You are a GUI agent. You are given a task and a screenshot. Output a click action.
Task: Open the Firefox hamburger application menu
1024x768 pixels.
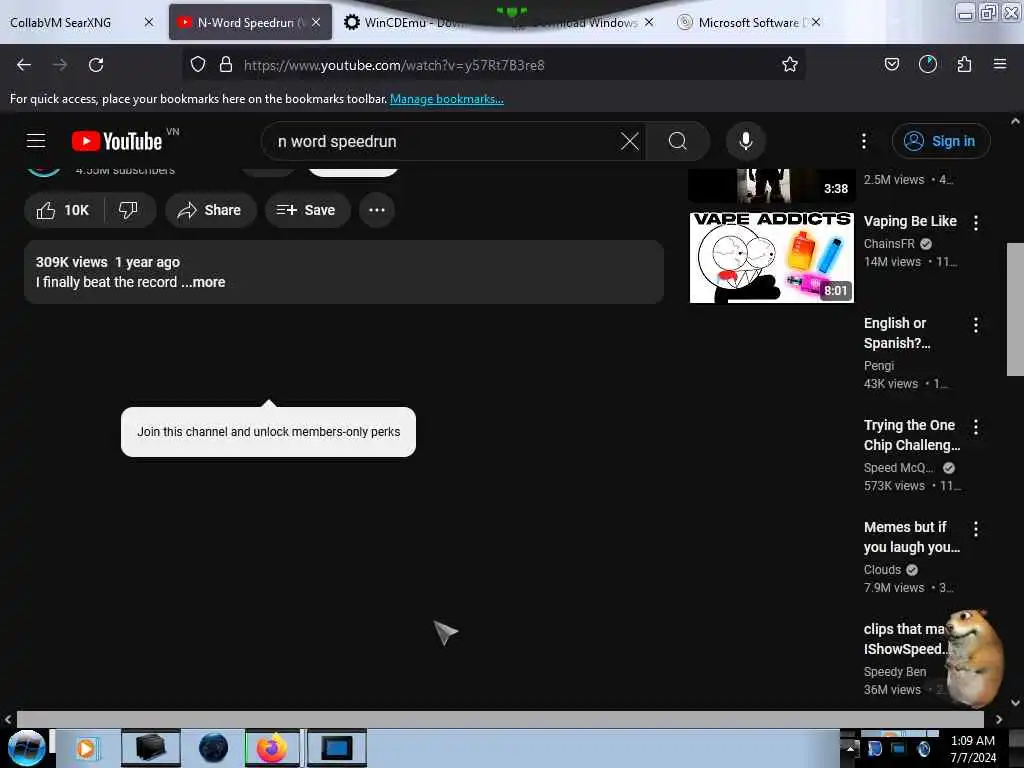1000,64
